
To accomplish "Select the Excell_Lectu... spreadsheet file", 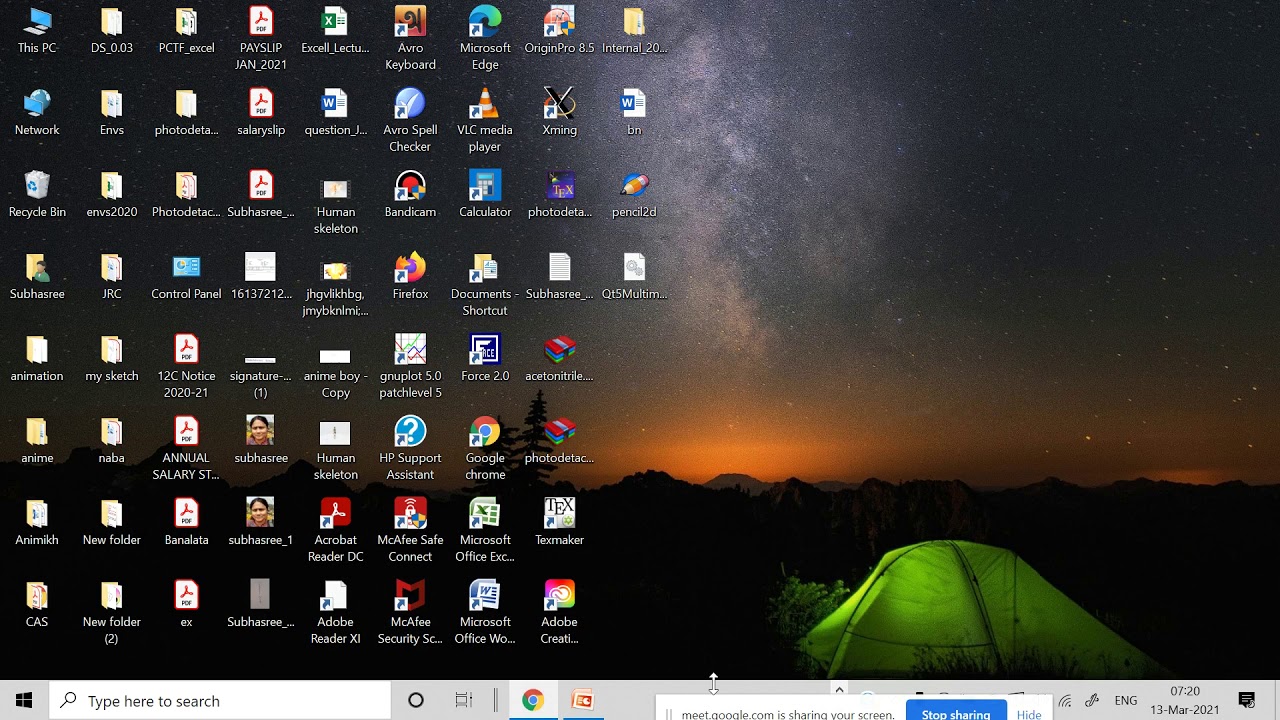I will pyautogui.click(x=335, y=31).
